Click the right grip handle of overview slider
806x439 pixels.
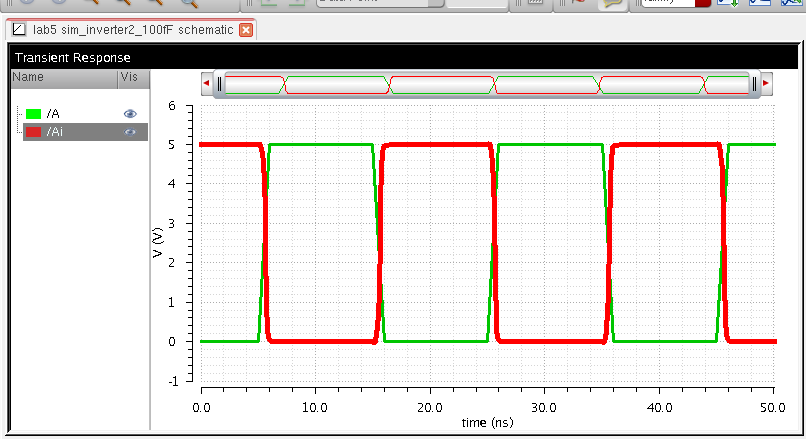click(755, 85)
